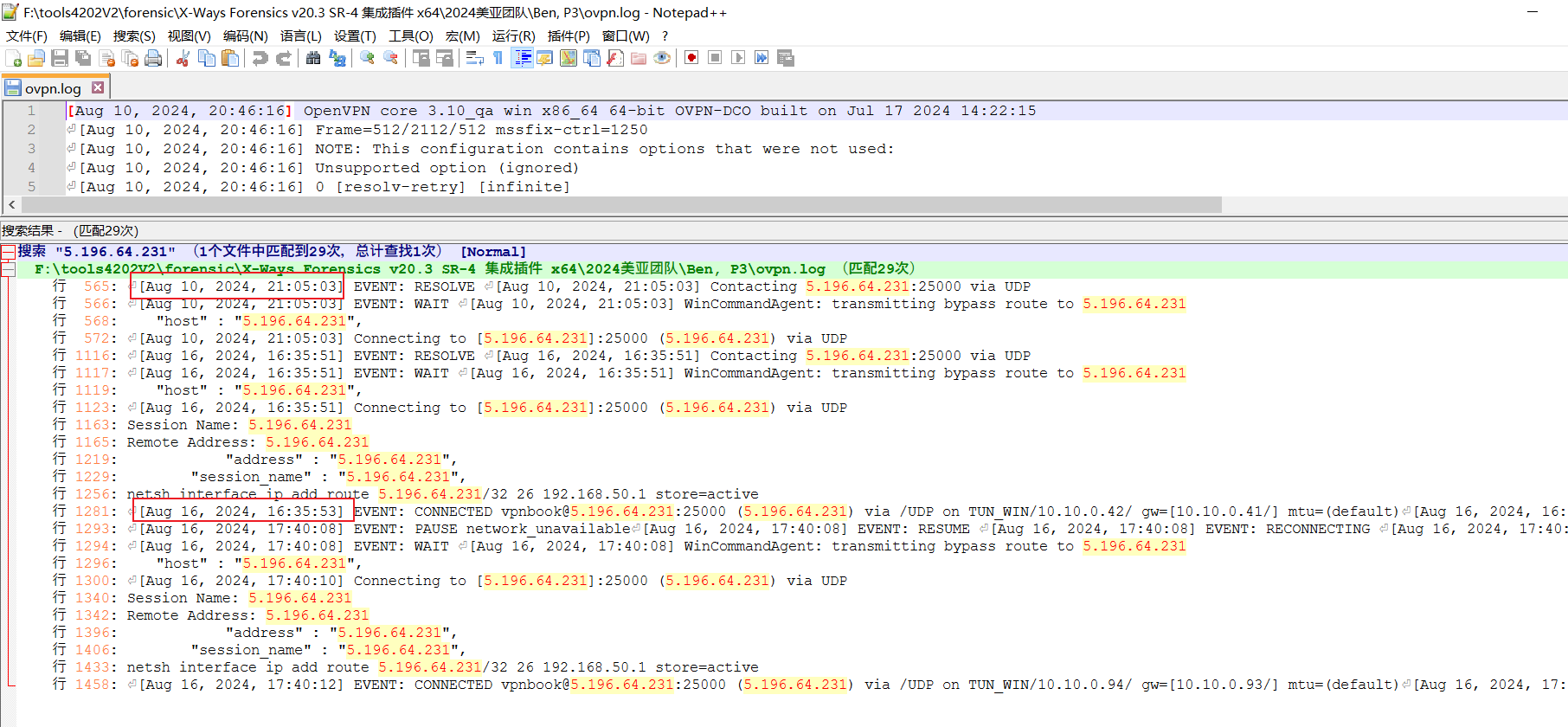This screenshot has height=727, width=1568.
Task: Open the Document List panel icon
Action: [x=592, y=58]
